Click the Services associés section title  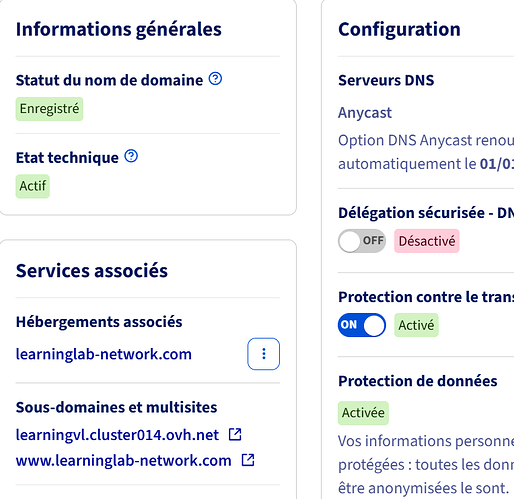92,270
